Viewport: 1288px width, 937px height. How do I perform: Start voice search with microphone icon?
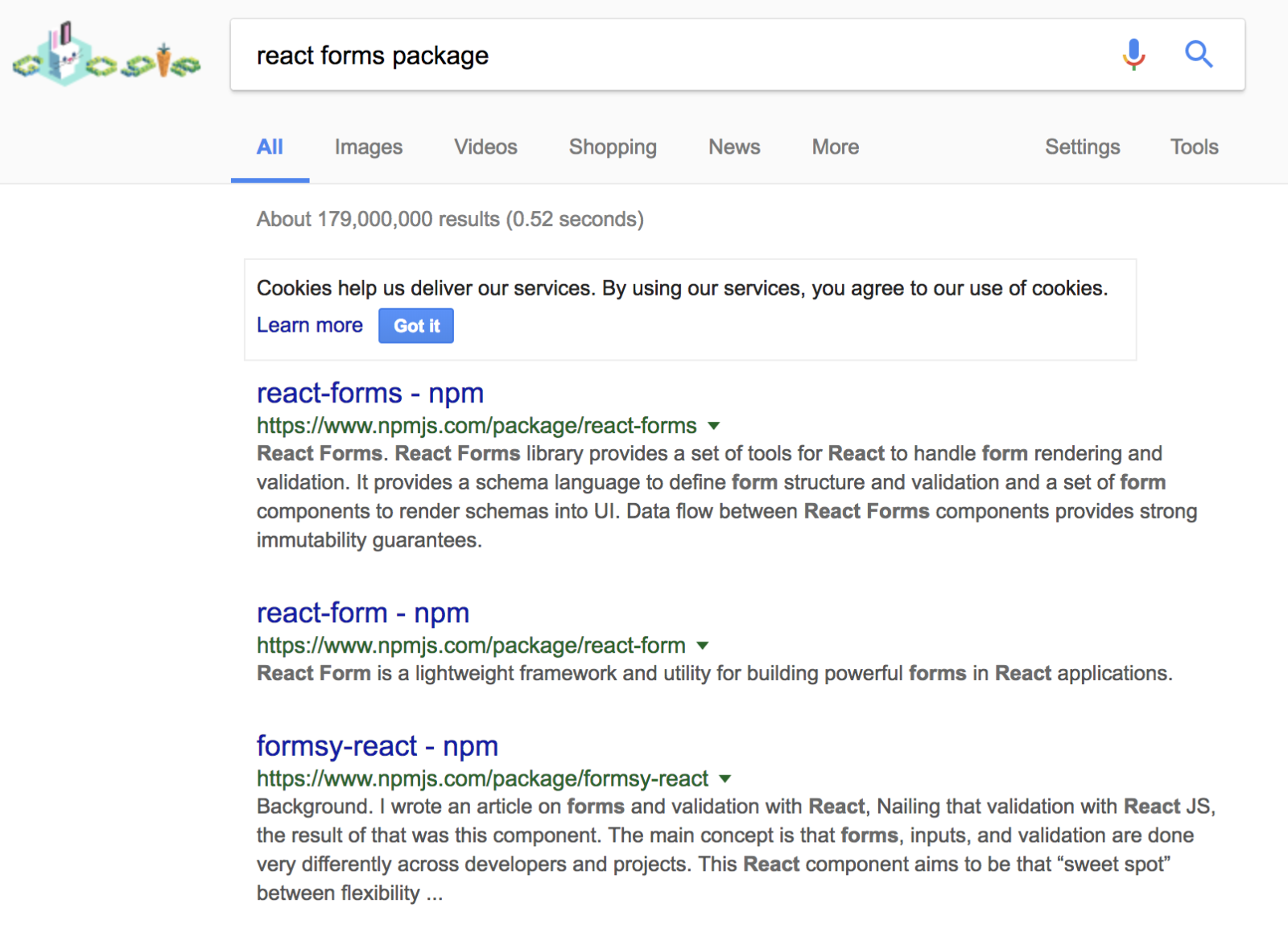tap(1133, 55)
